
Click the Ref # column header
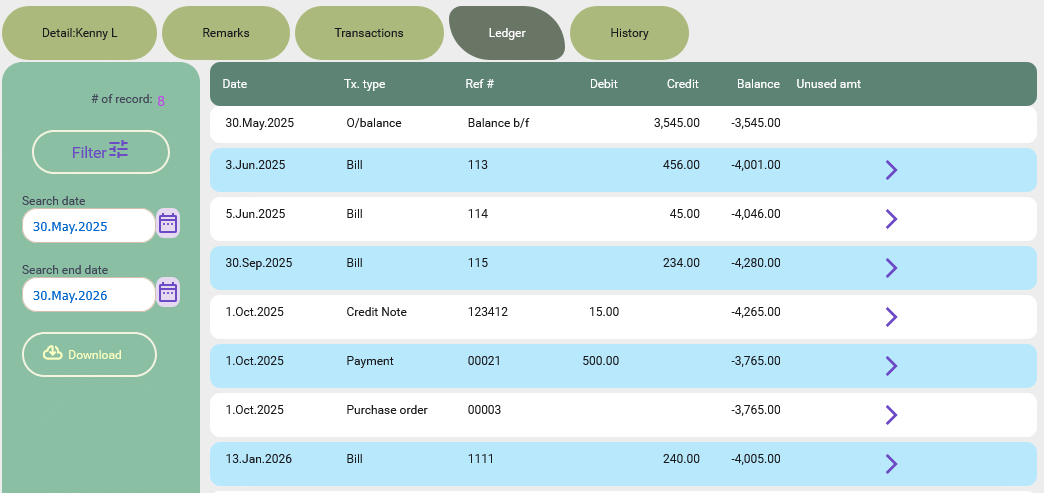pos(479,84)
